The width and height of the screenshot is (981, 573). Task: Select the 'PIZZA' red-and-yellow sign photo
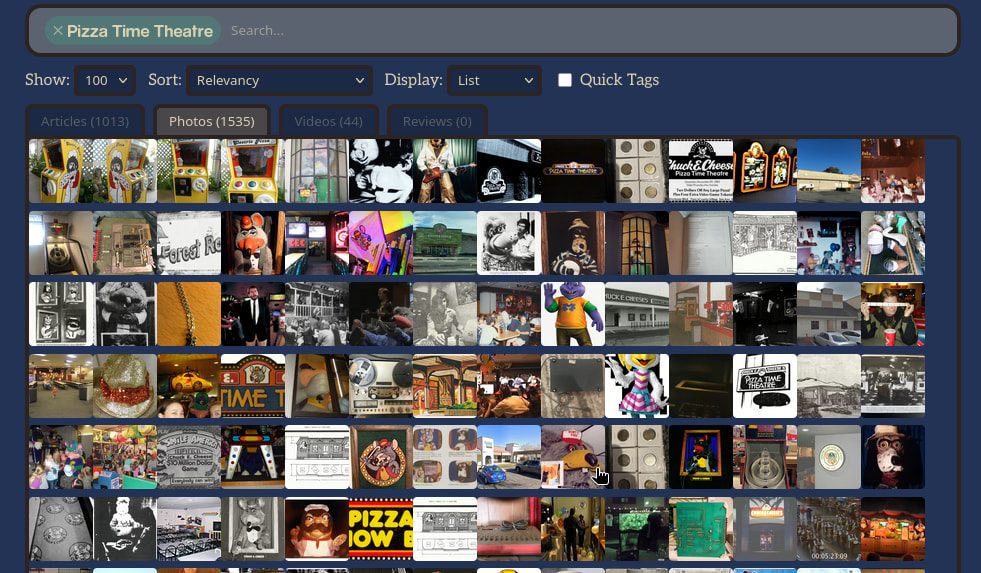pyautogui.click(x=381, y=530)
